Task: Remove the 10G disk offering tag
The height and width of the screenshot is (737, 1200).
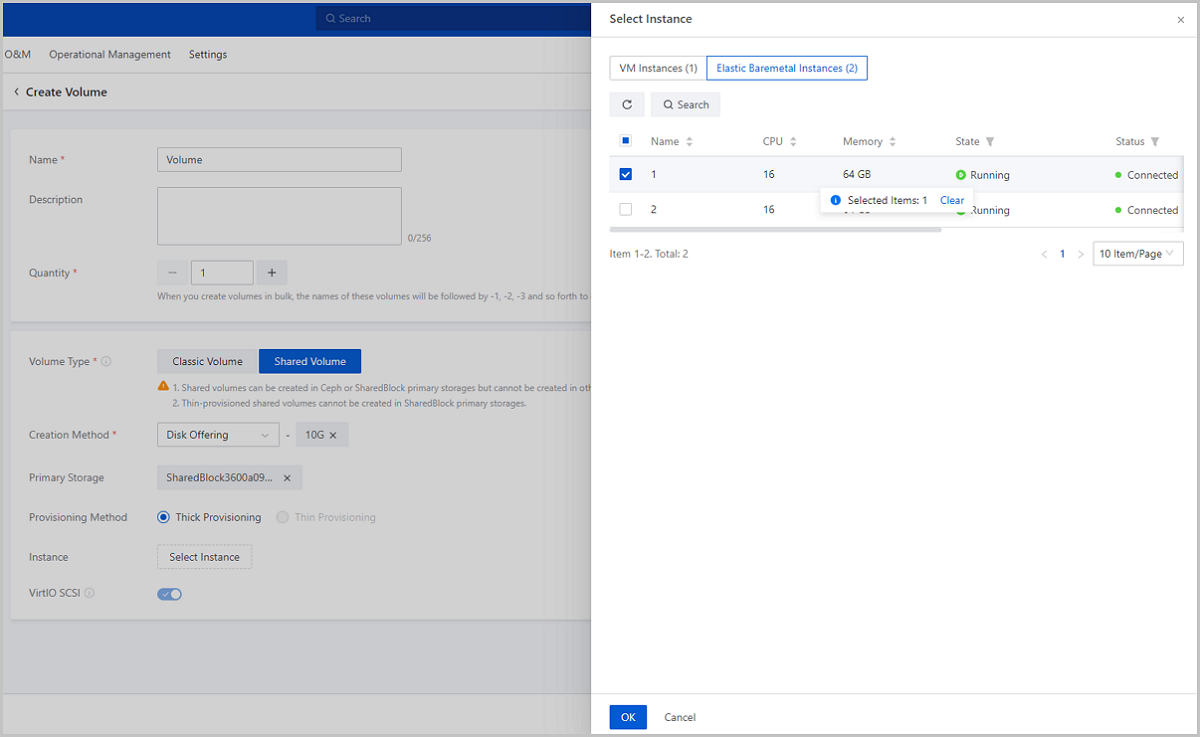Action: tap(333, 436)
